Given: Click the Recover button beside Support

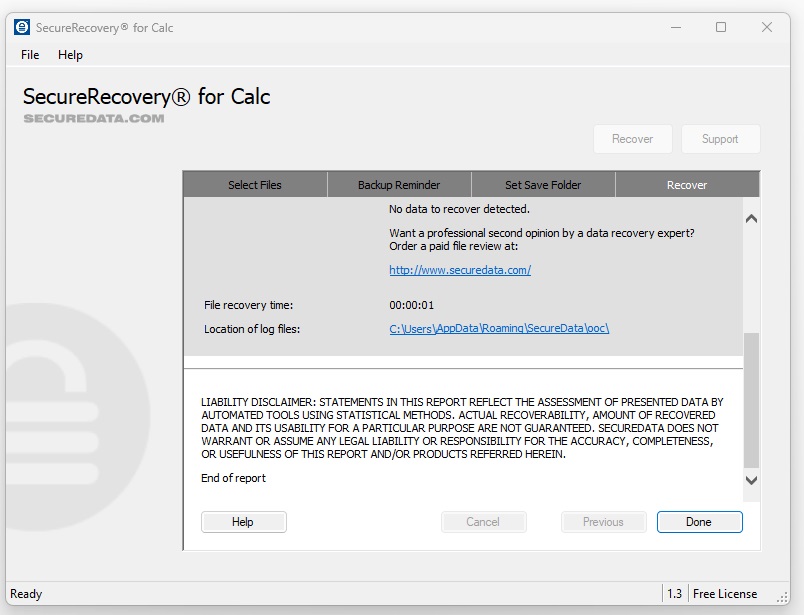Looking at the screenshot, I should (632, 139).
